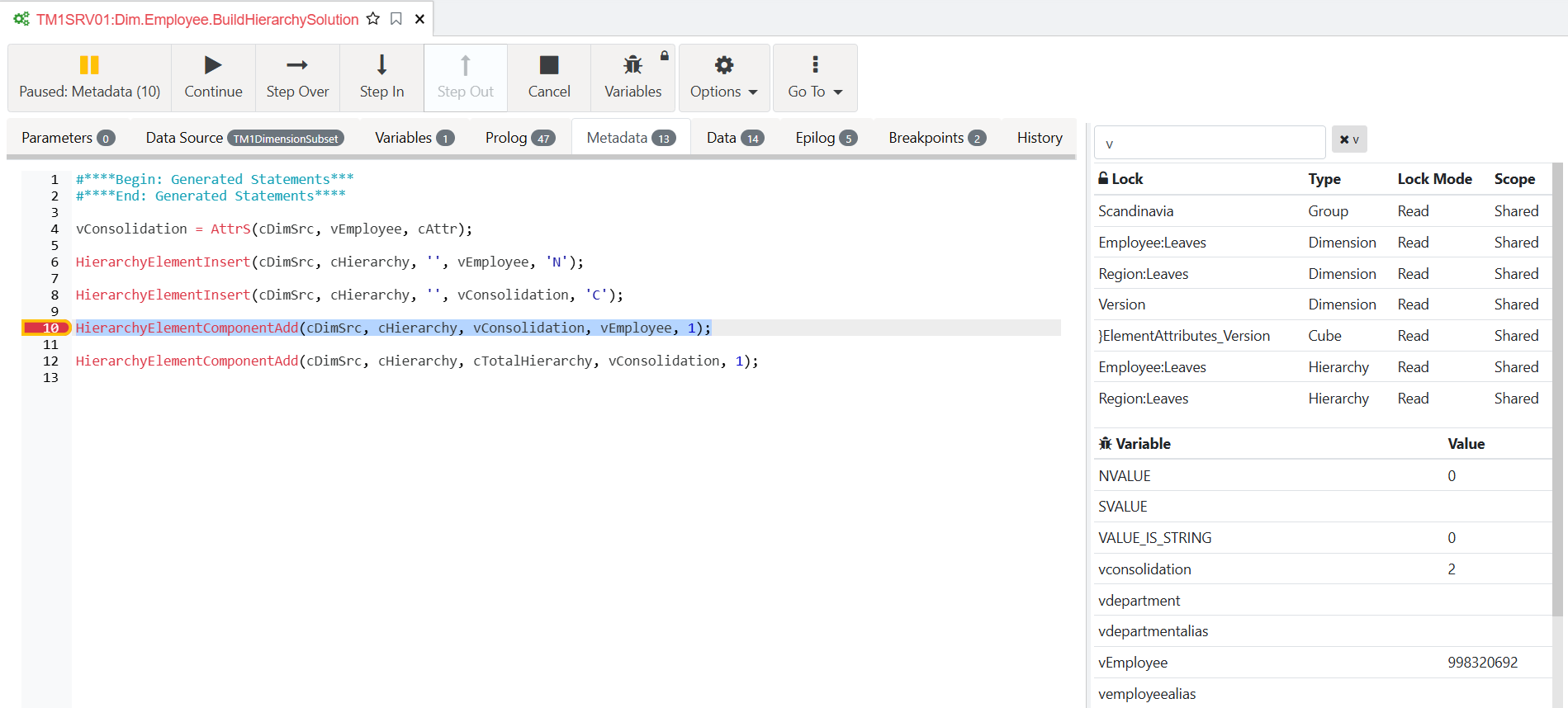Favorite the process tab with the star icon
This screenshot has width=1568, height=708.
tap(373, 18)
